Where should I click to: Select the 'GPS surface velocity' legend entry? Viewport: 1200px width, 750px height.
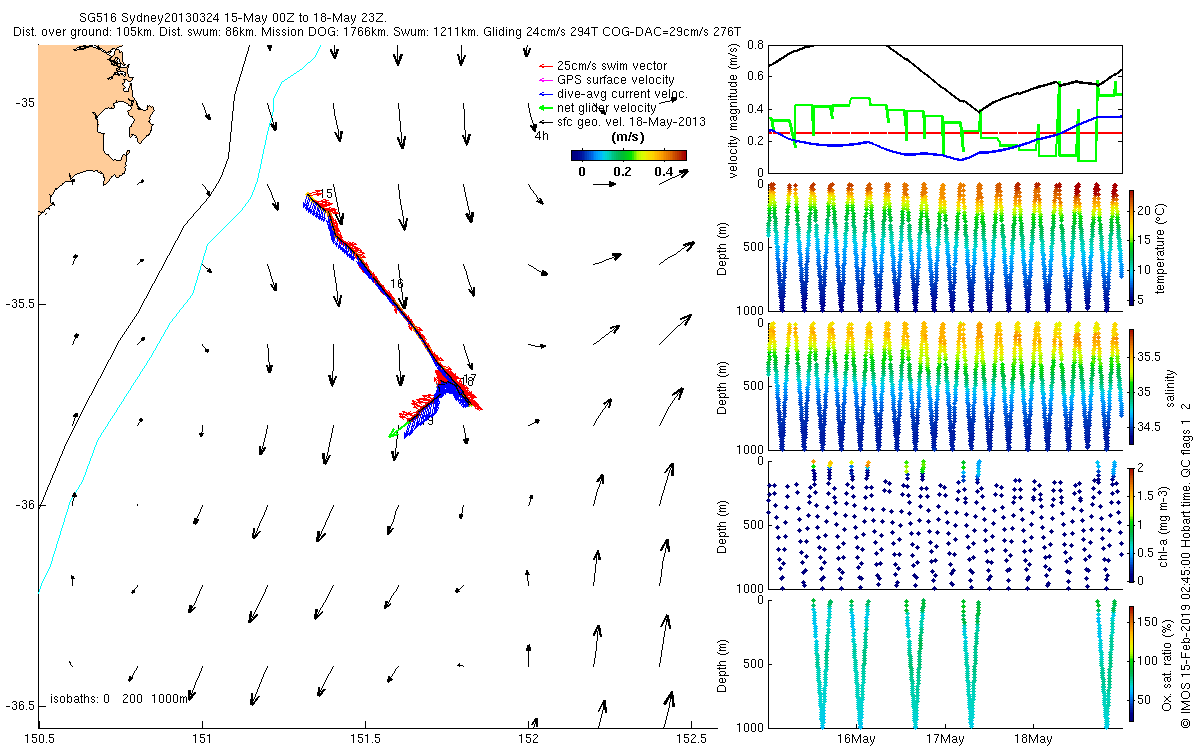[615, 79]
